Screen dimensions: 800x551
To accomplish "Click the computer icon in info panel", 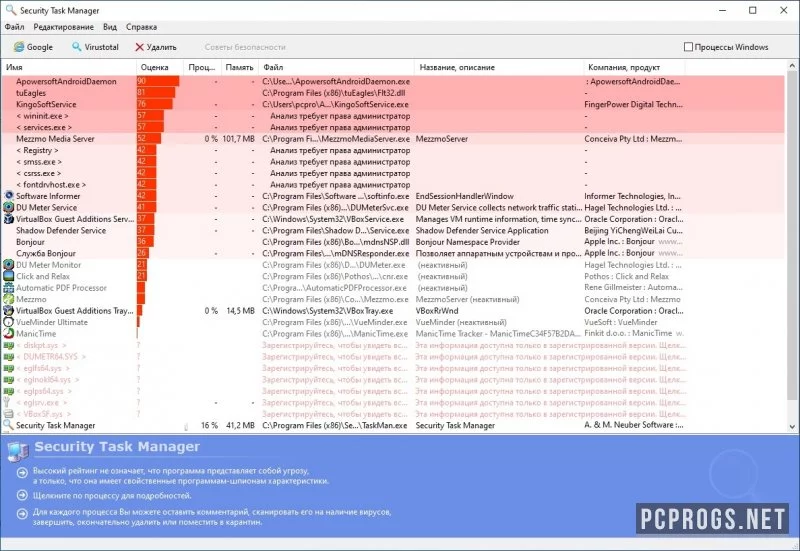I will (18, 452).
